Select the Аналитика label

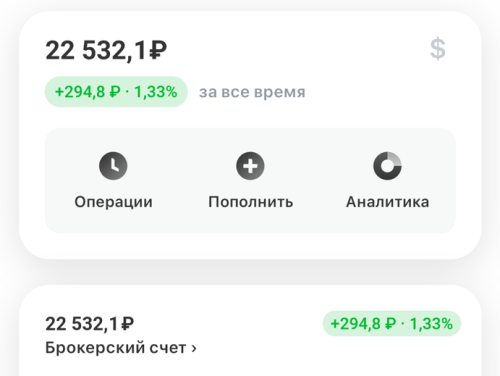click(x=388, y=202)
